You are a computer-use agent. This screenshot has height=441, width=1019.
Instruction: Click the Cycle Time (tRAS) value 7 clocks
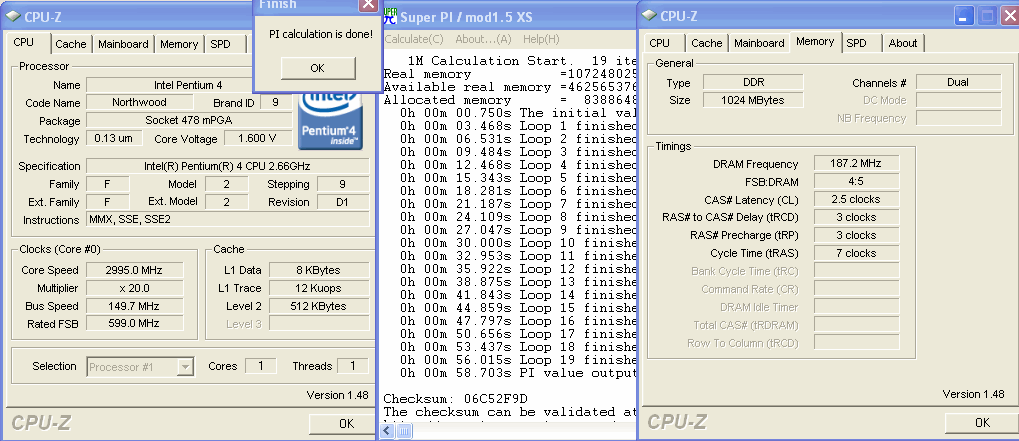pos(856,253)
